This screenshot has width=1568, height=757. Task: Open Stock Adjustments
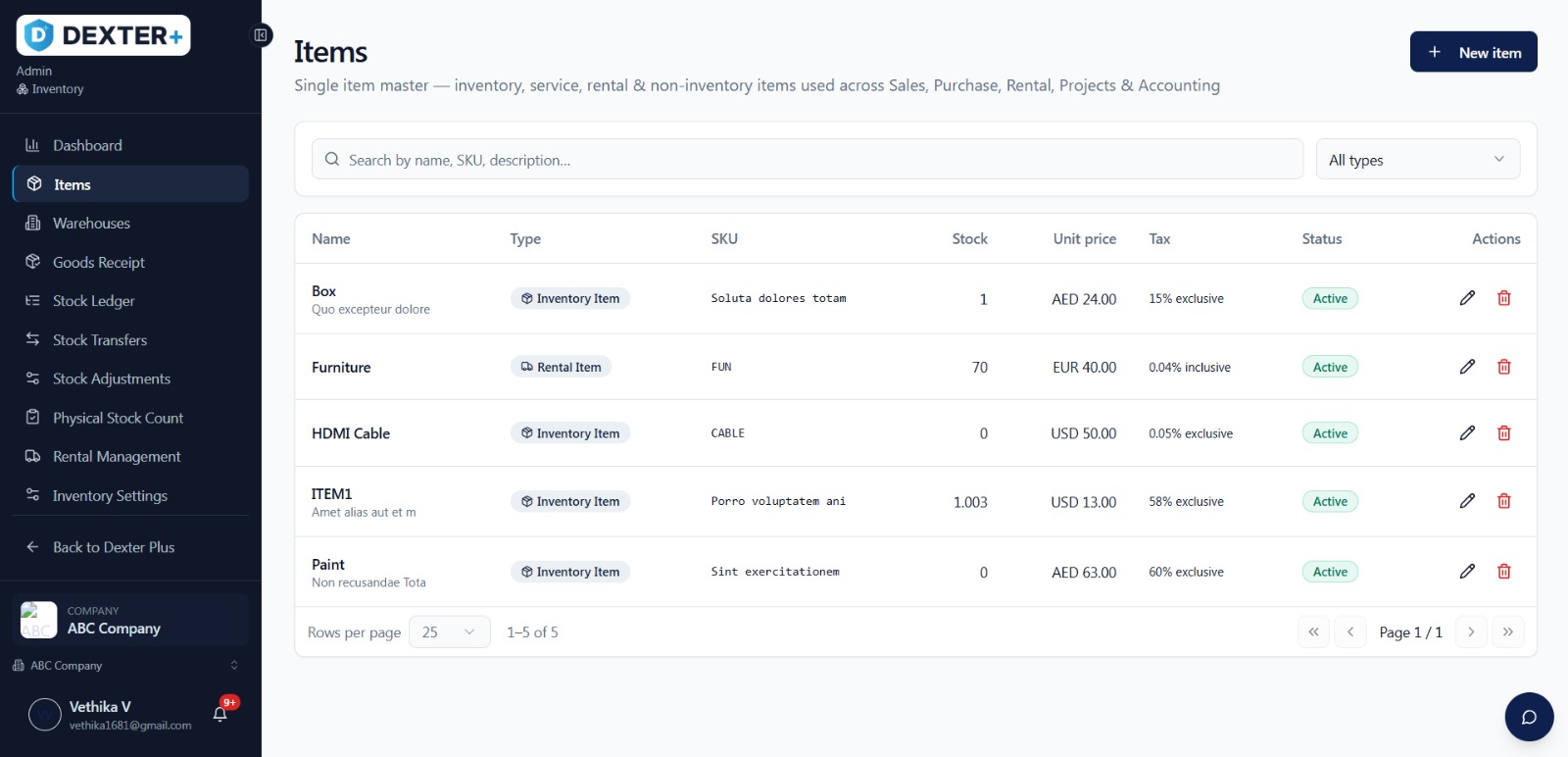point(130,378)
